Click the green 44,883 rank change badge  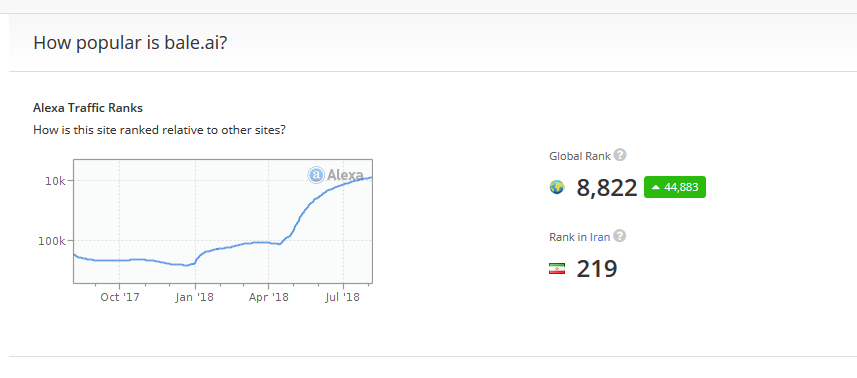click(675, 187)
